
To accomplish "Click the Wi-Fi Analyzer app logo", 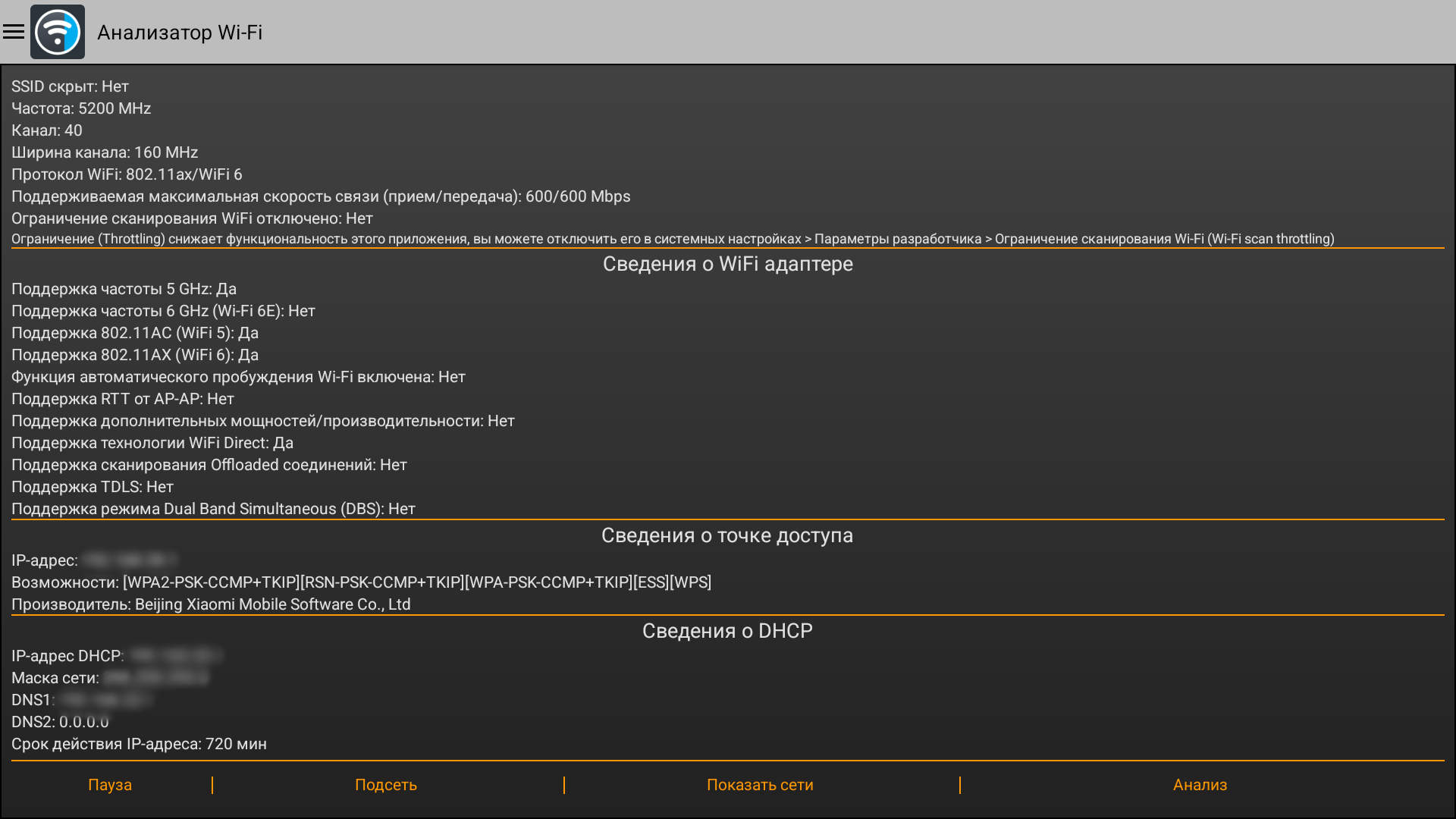I will point(58,32).
